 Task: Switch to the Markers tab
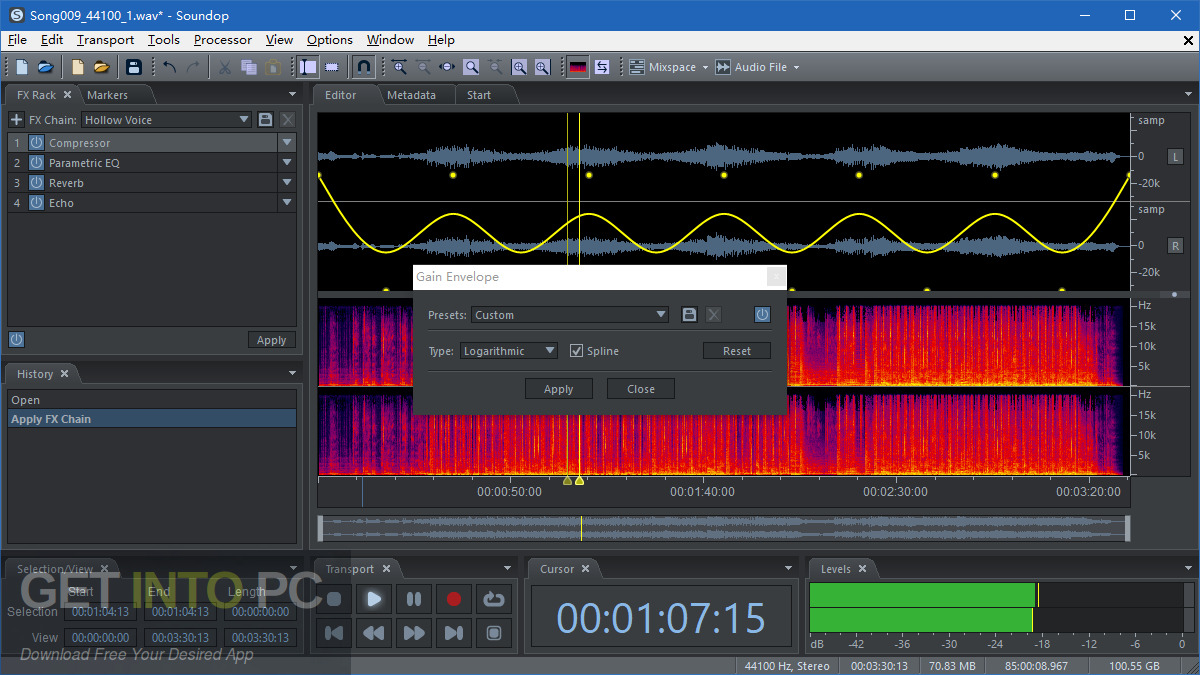(x=108, y=95)
